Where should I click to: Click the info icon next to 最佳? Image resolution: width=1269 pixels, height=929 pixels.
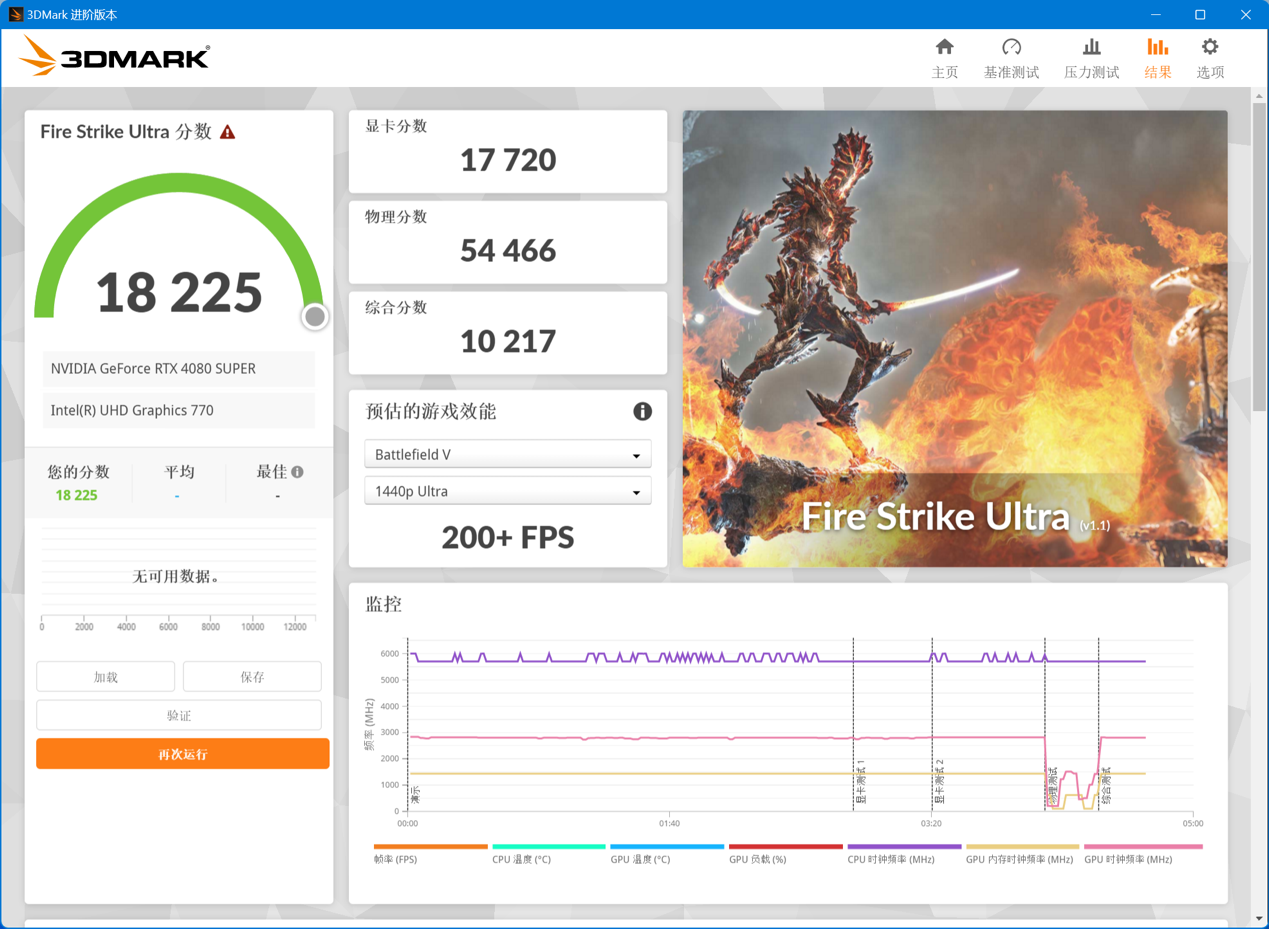pos(297,470)
